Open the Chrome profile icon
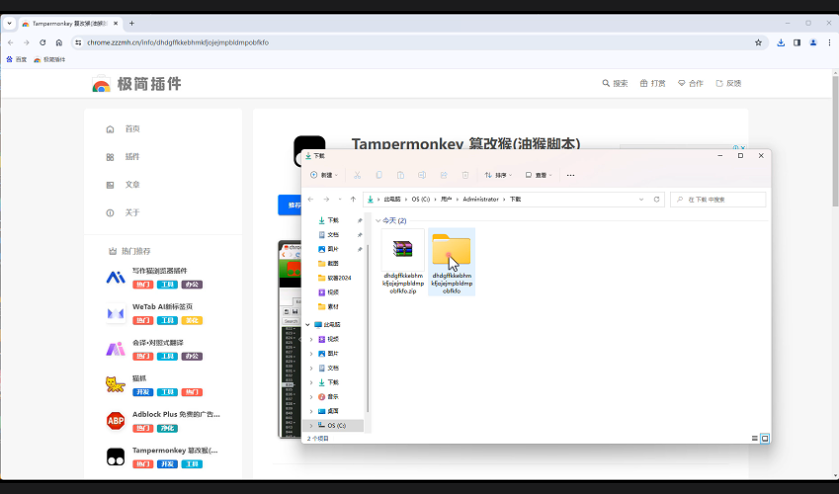 [x=813, y=42]
